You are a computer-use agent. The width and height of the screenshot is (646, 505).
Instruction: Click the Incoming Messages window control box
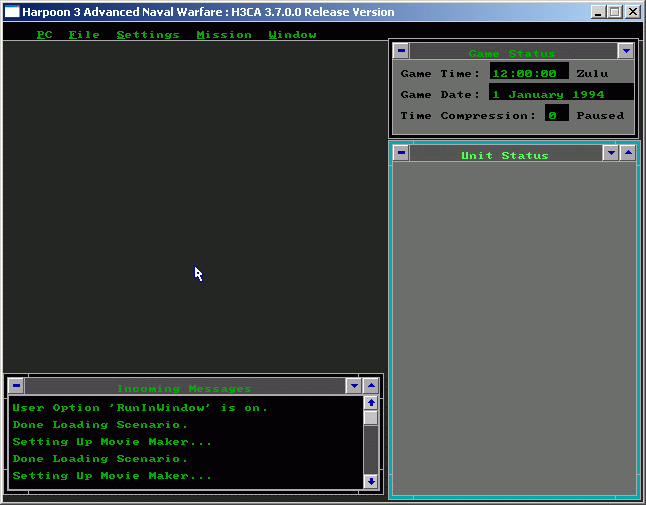coord(16,386)
